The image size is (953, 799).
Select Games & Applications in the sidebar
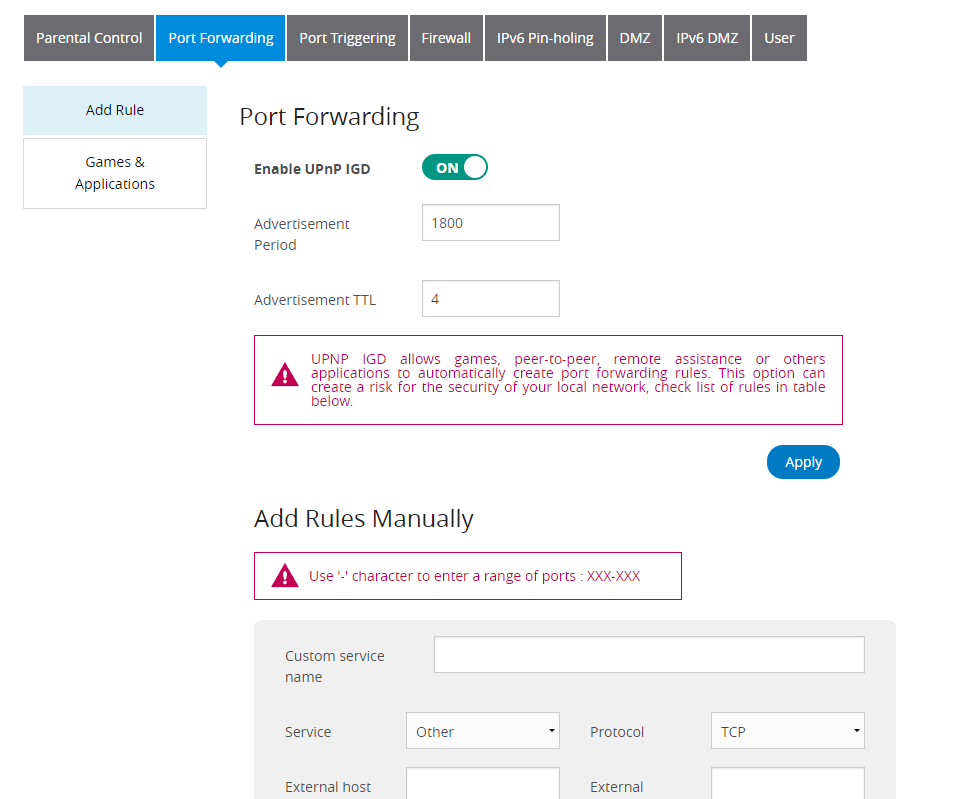114,173
